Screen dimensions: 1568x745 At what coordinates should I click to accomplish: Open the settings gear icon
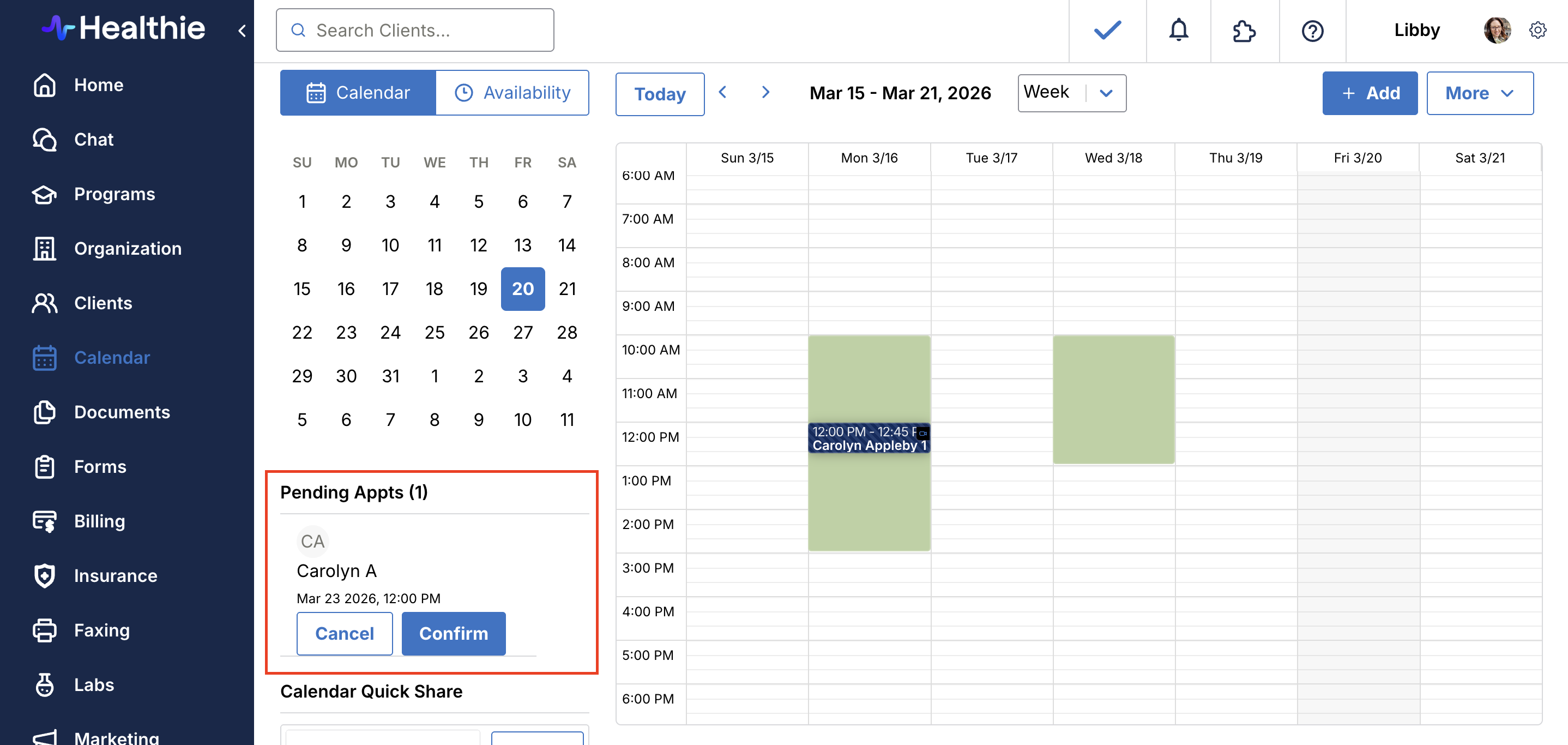[1537, 30]
